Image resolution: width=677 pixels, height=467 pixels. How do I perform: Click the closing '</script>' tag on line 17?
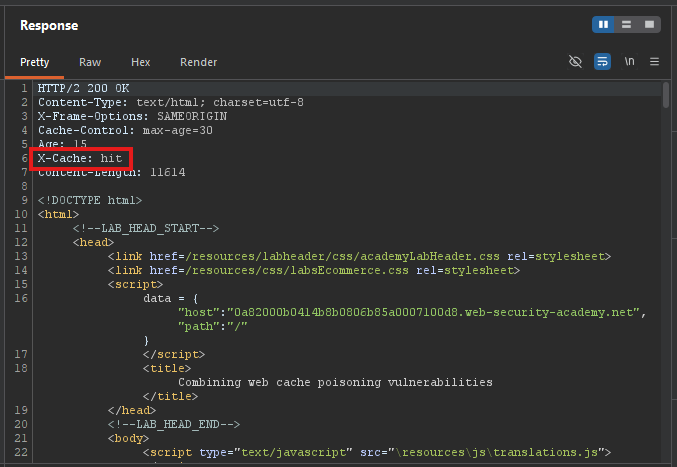pyautogui.click(x=174, y=354)
